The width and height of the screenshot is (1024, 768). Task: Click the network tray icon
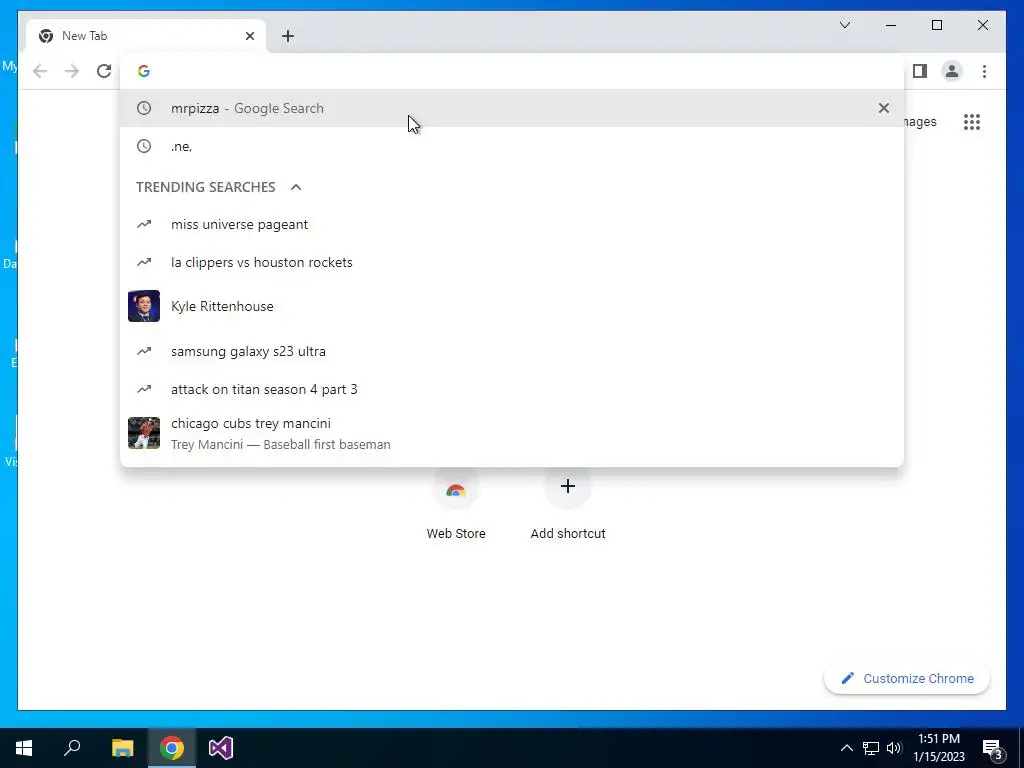[x=871, y=748]
